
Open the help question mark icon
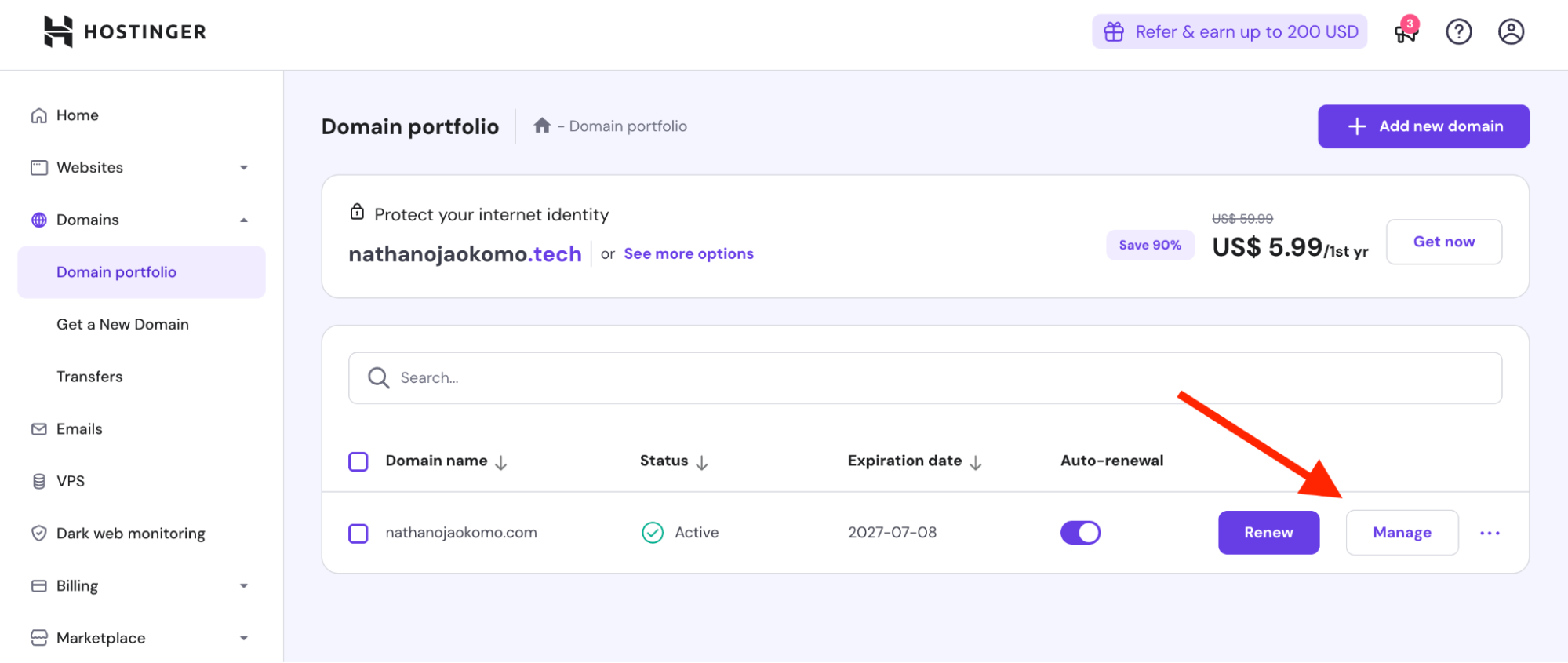pos(1458,32)
